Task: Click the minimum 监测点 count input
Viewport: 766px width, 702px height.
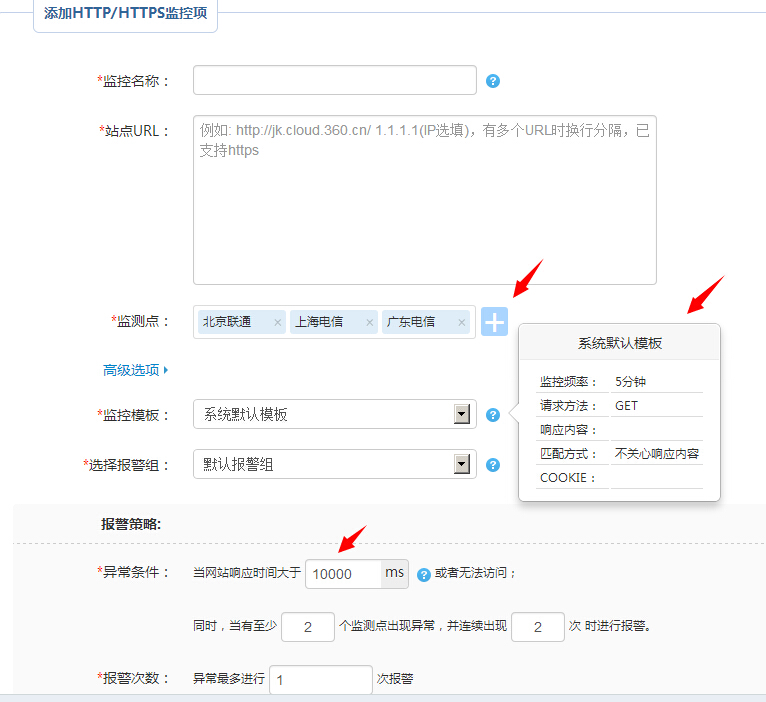Action: click(x=307, y=627)
